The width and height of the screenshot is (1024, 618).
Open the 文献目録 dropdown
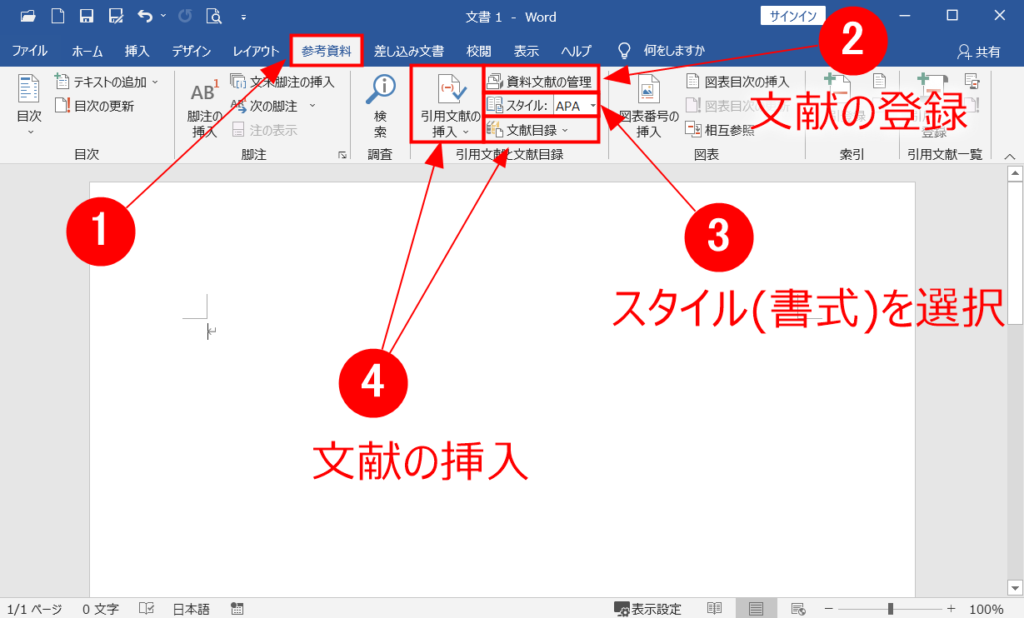[x=528, y=130]
